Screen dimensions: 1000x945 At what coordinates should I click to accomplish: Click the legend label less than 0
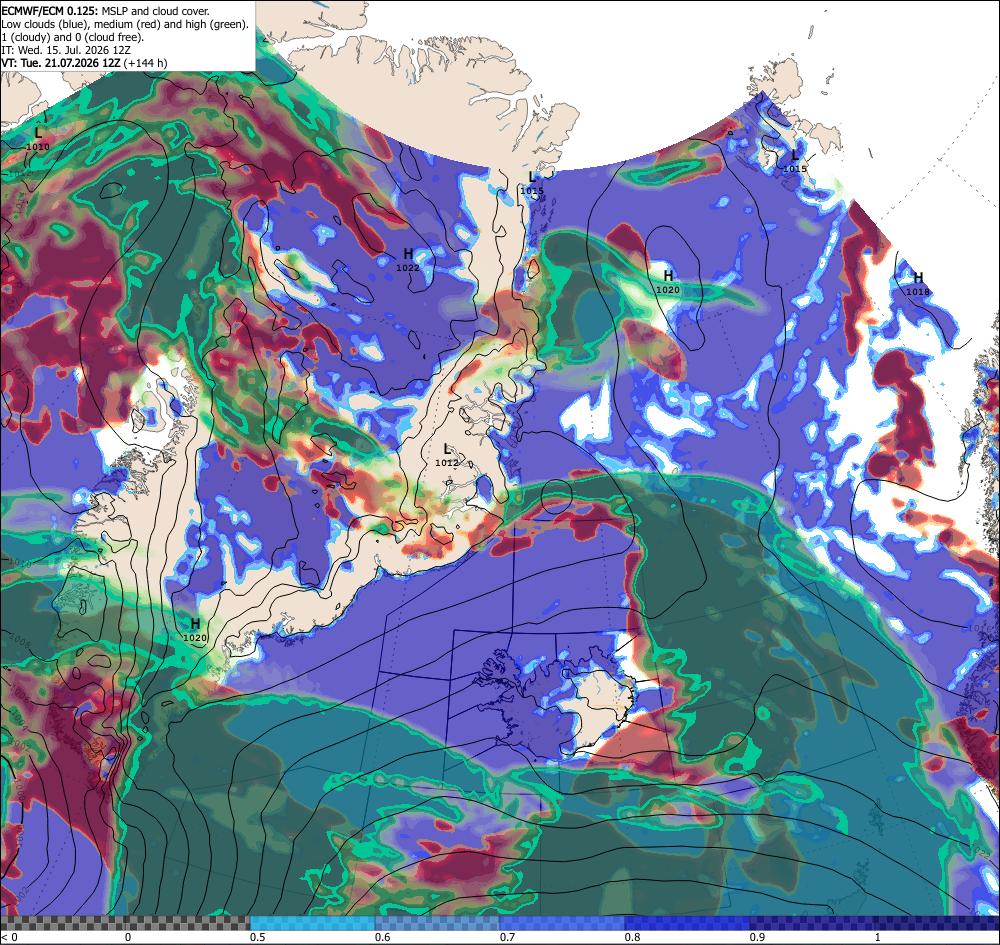click(x=10, y=937)
